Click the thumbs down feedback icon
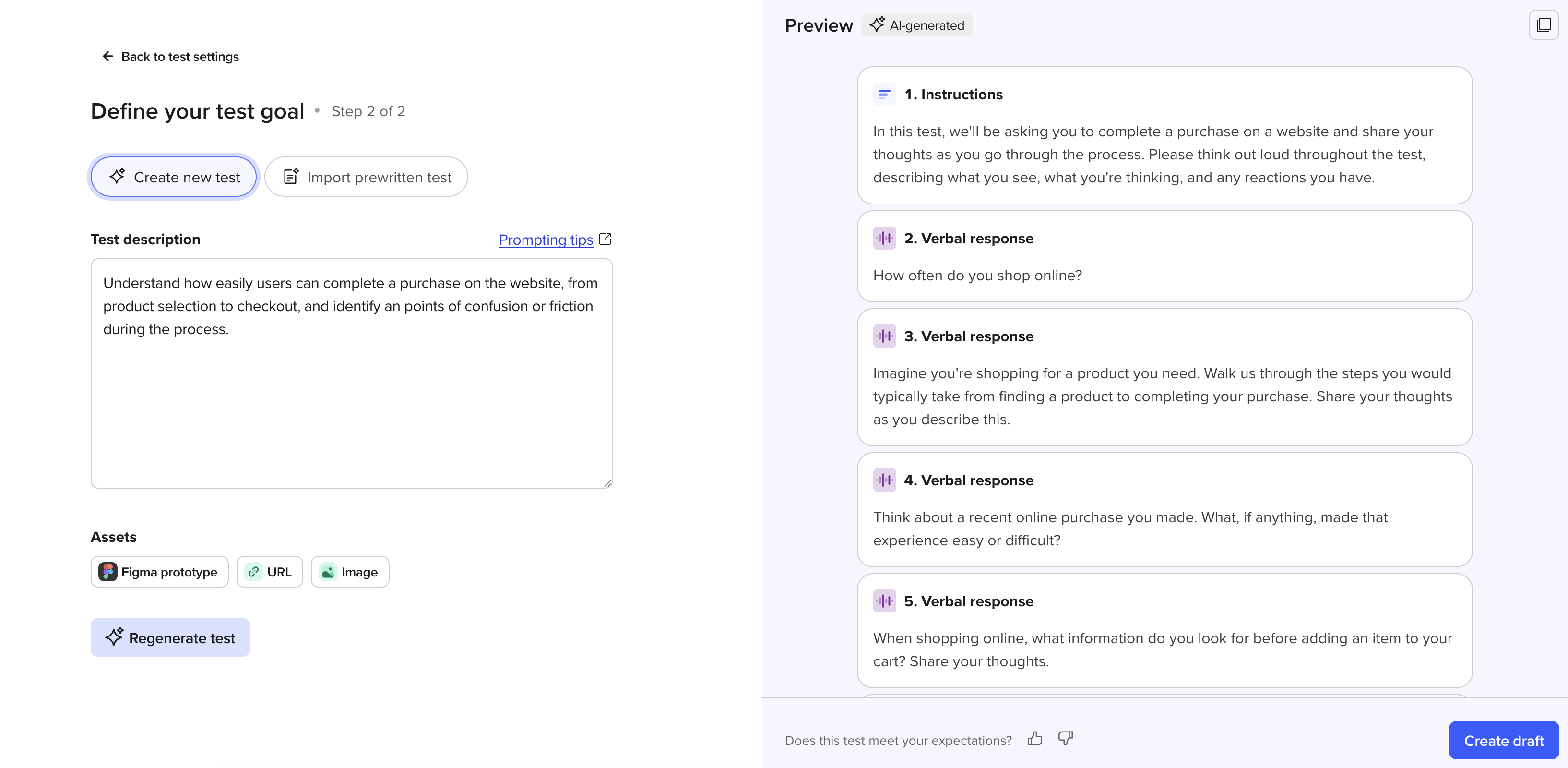 [1065, 739]
